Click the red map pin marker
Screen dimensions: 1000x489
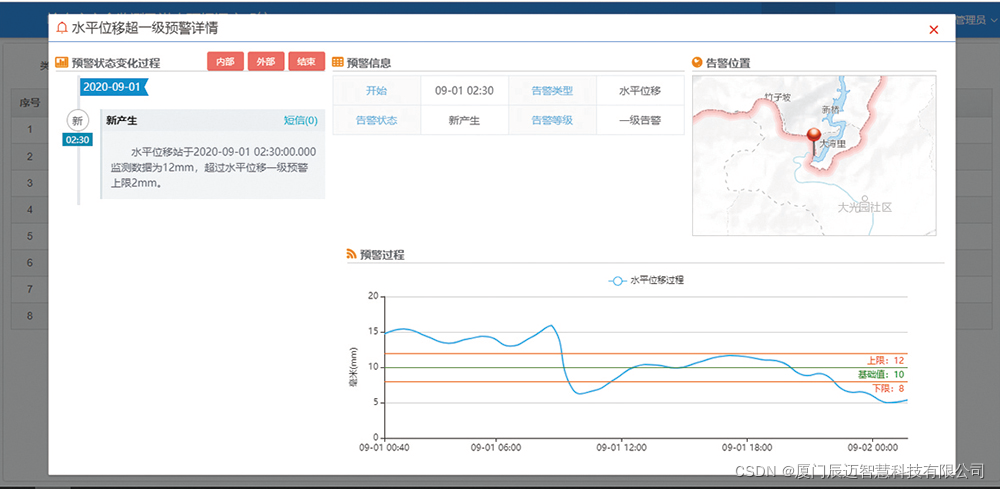click(x=813, y=142)
